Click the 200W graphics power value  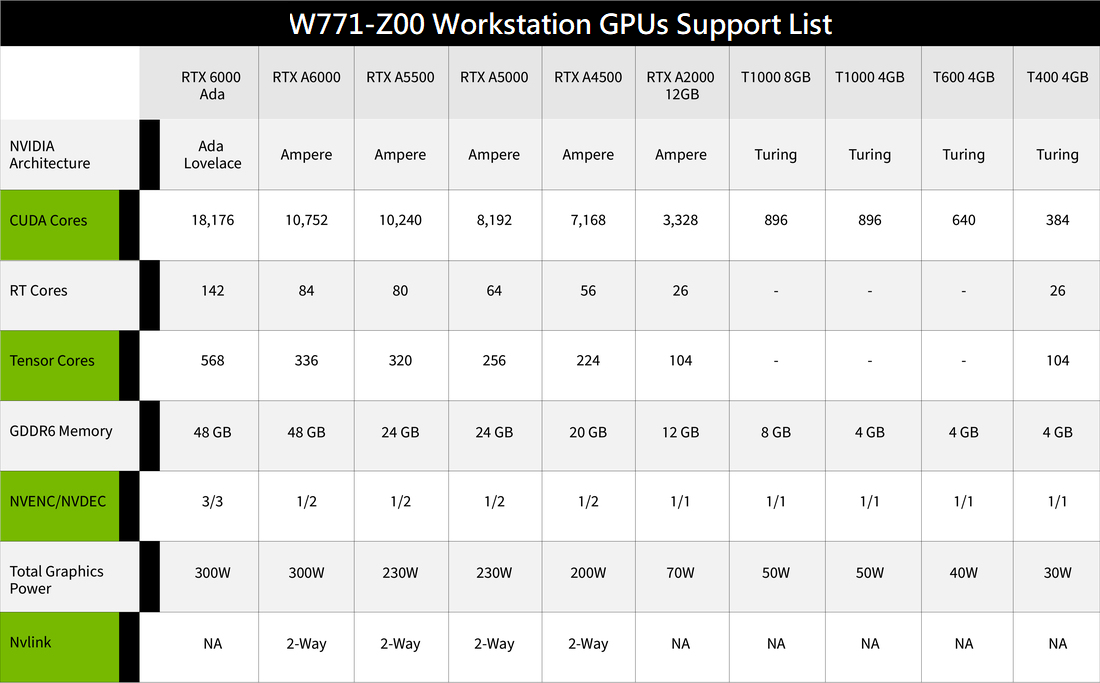(588, 573)
